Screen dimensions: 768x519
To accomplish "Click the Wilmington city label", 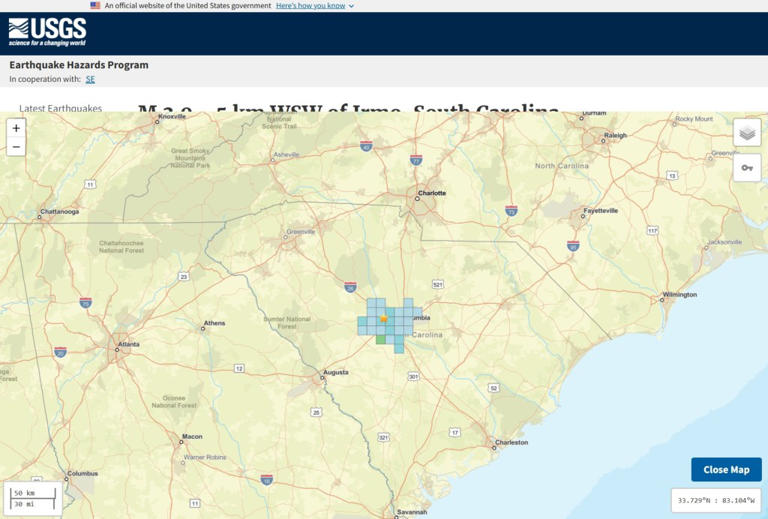I will [680, 295].
